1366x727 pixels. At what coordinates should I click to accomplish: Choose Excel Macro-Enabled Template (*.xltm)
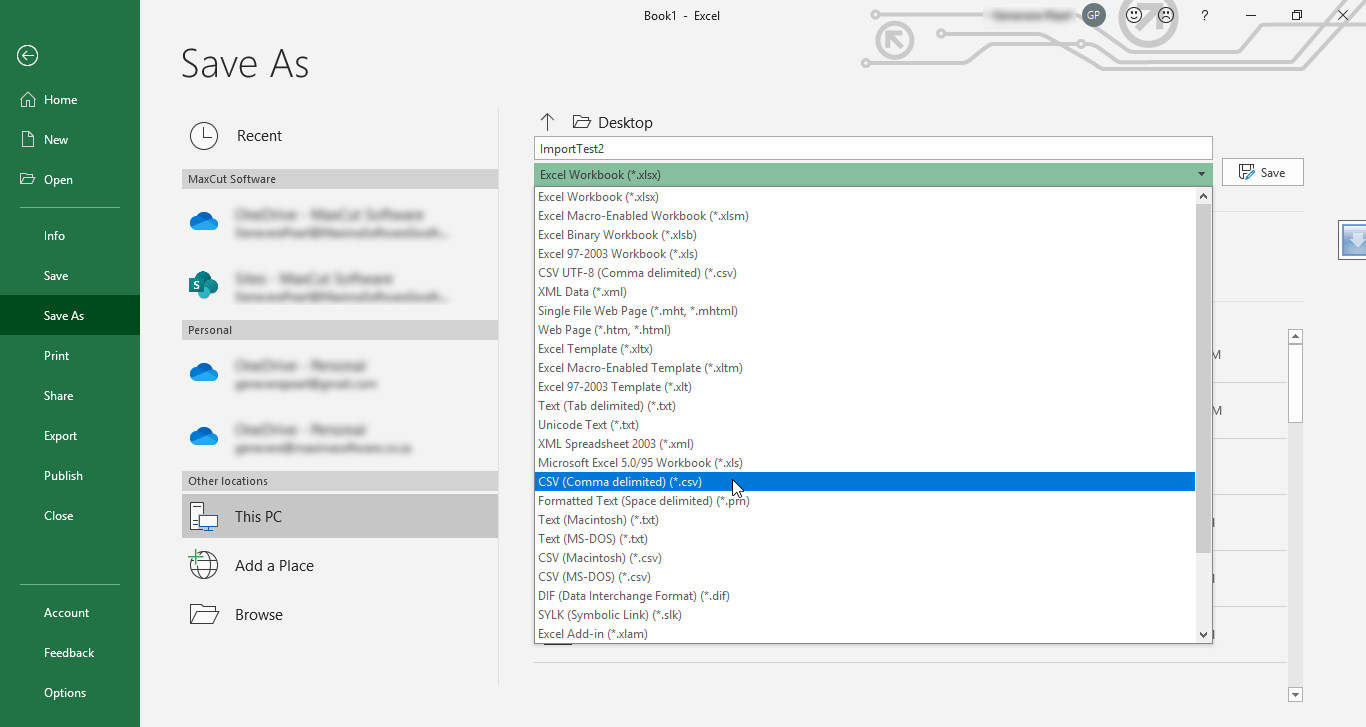tap(865, 368)
